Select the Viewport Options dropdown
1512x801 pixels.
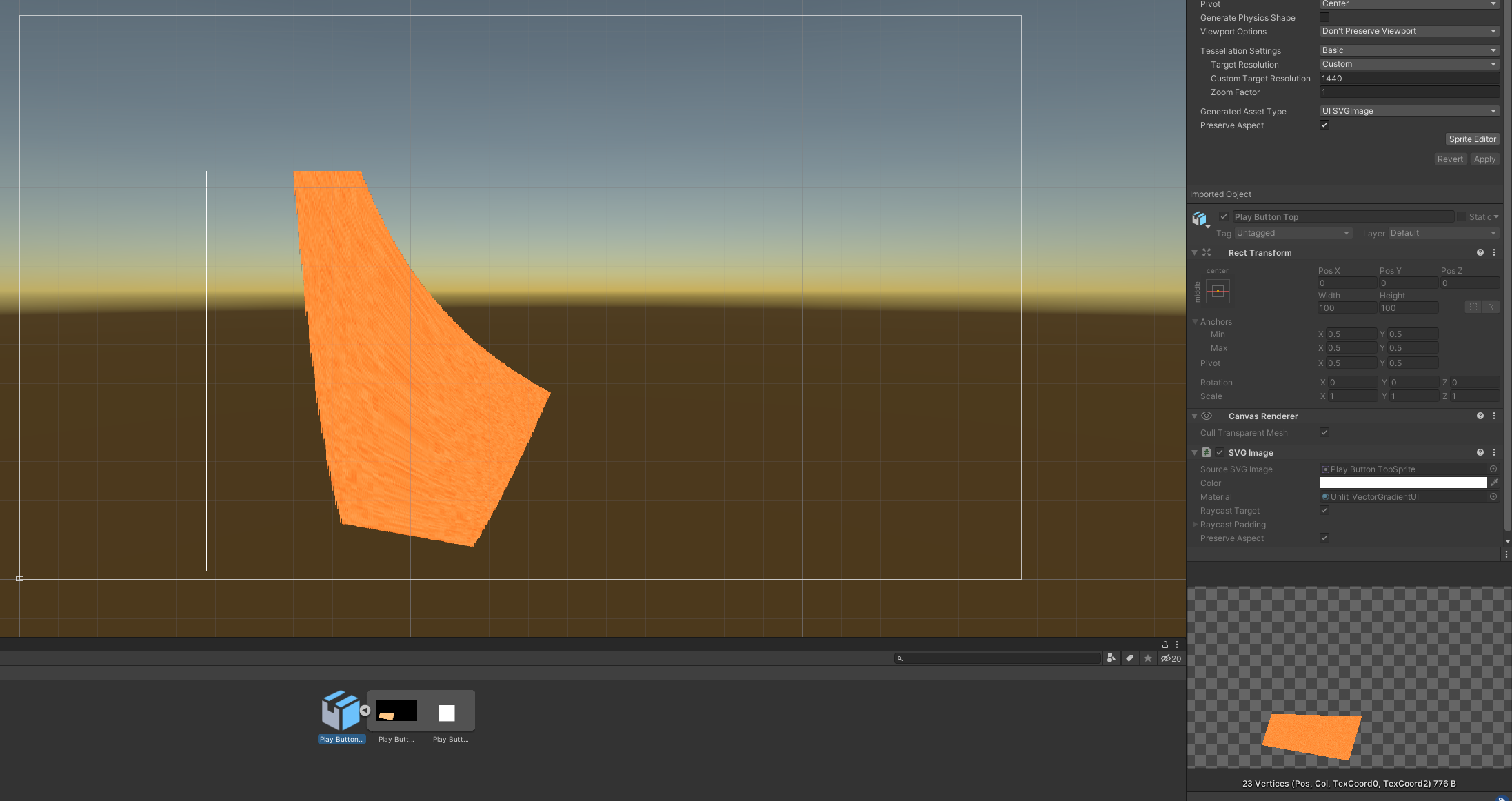click(x=1406, y=31)
